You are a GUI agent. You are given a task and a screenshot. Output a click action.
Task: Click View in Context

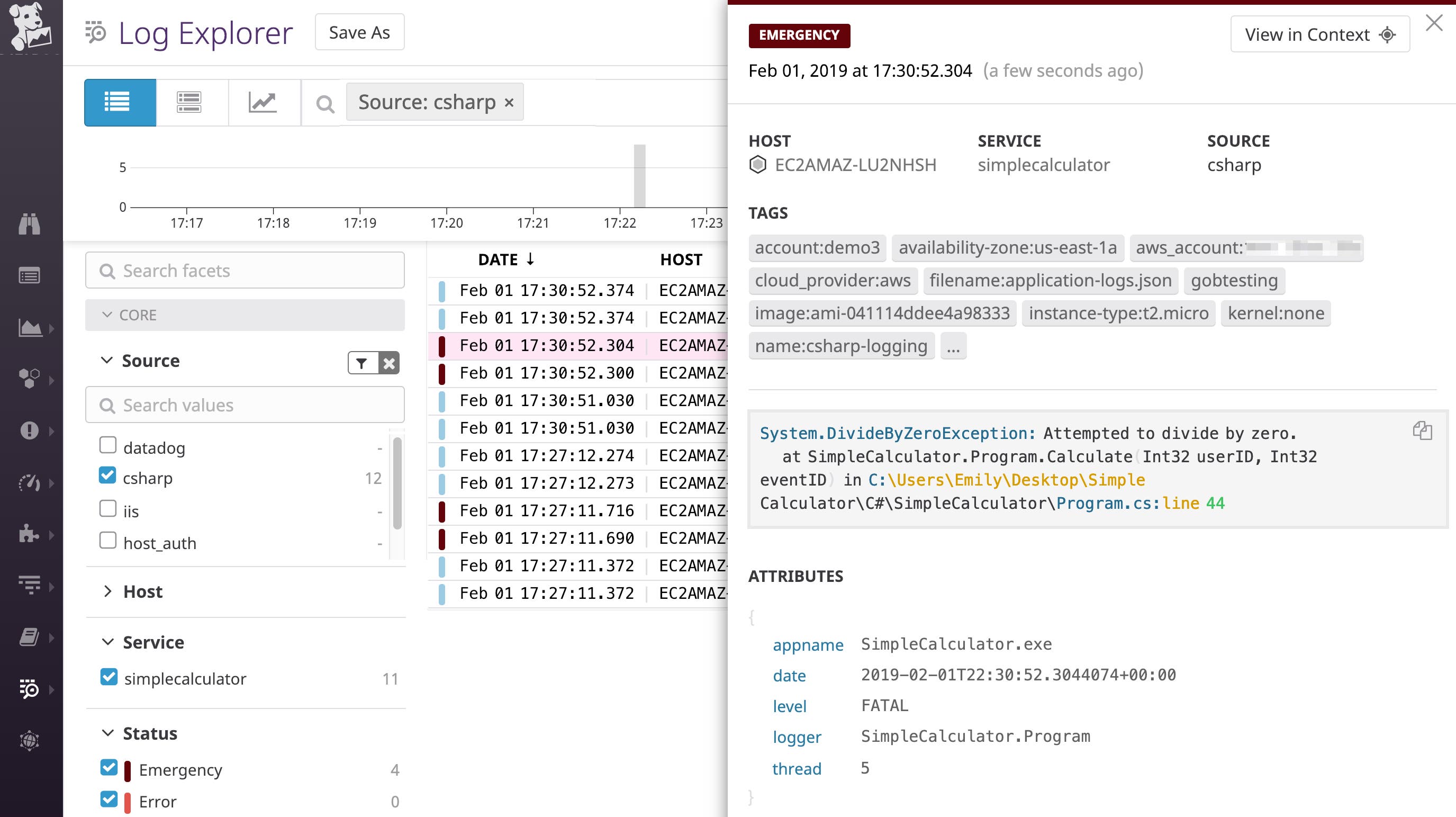tap(1319, 34)
